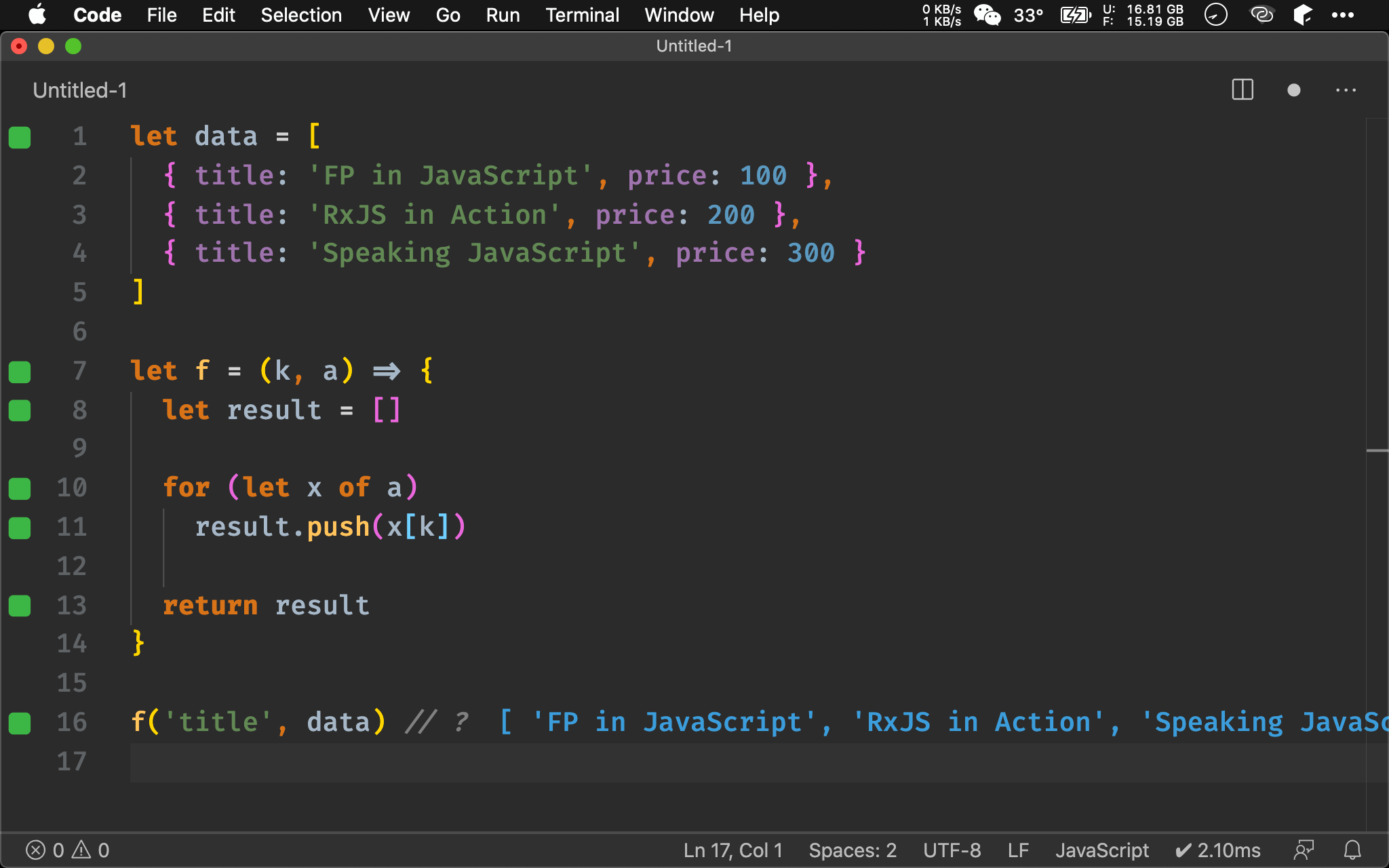Click the memory usage indicator
This screenshot has height=868, width=1389.
[1143, 15]
